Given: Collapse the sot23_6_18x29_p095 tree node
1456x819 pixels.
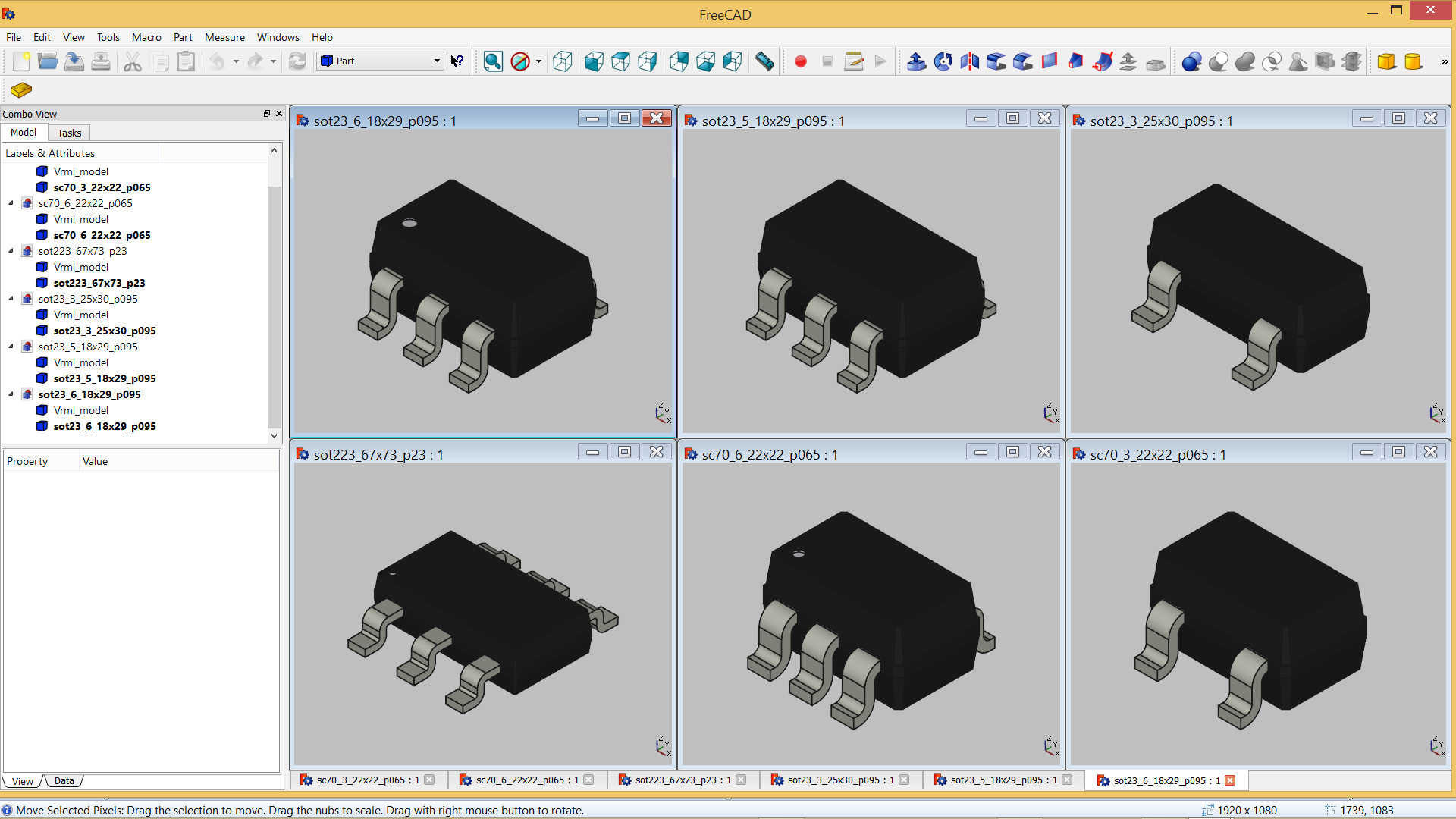Looking at the screenshot, I should (11, 394).
